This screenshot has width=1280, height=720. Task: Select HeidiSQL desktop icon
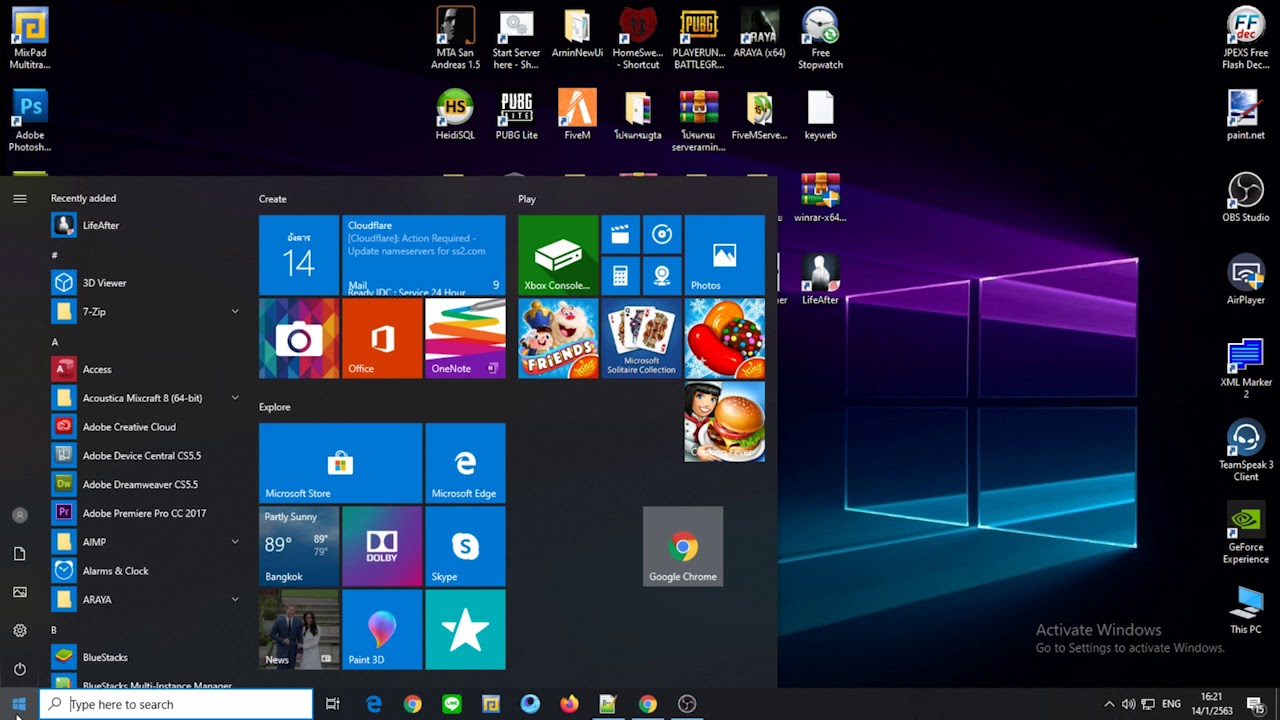coord(455,116)
